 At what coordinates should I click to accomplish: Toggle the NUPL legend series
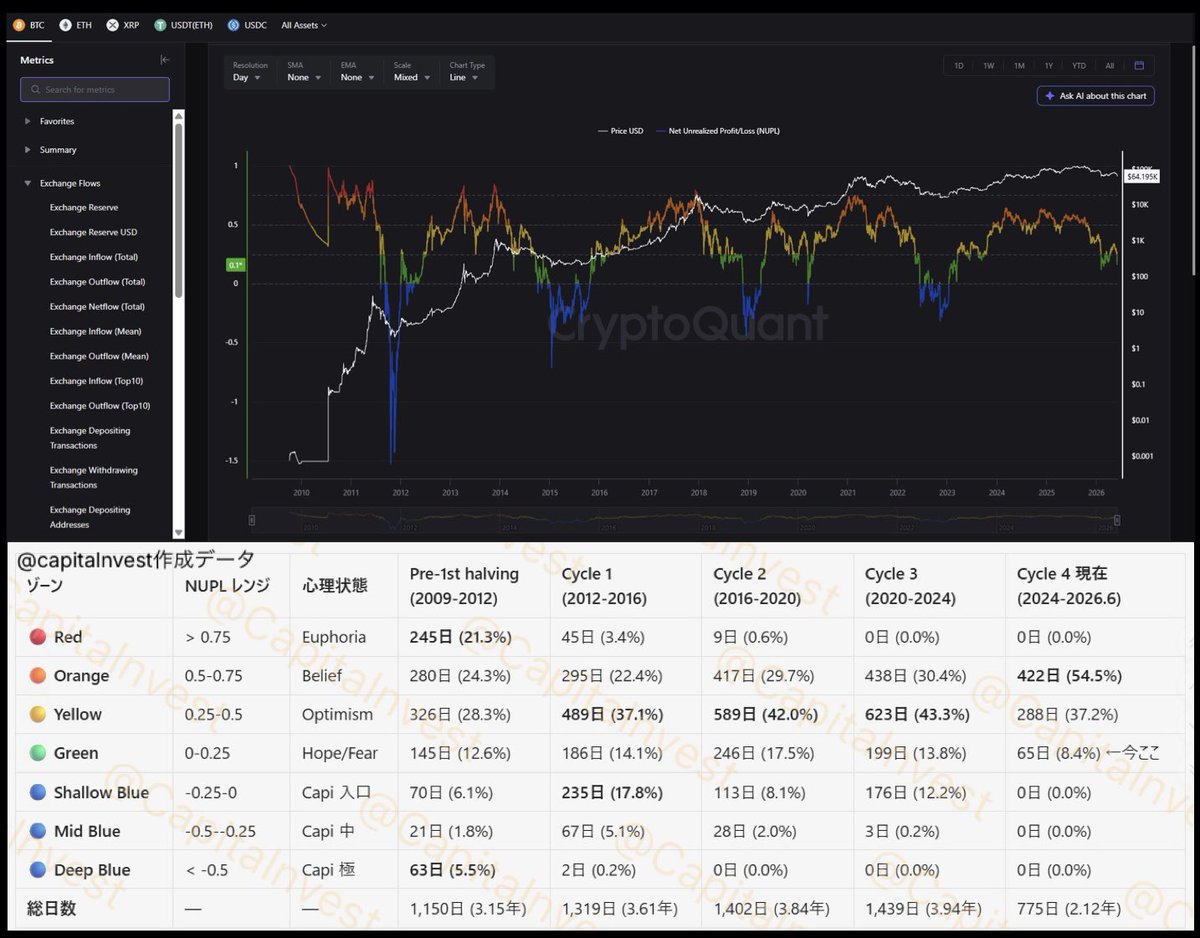(717, 131)
